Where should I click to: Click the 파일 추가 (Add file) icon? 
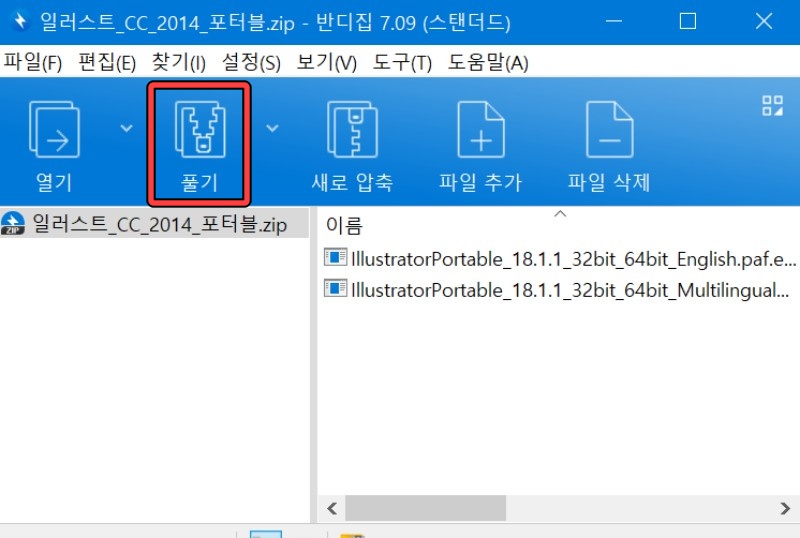click(x=481, y=130)
